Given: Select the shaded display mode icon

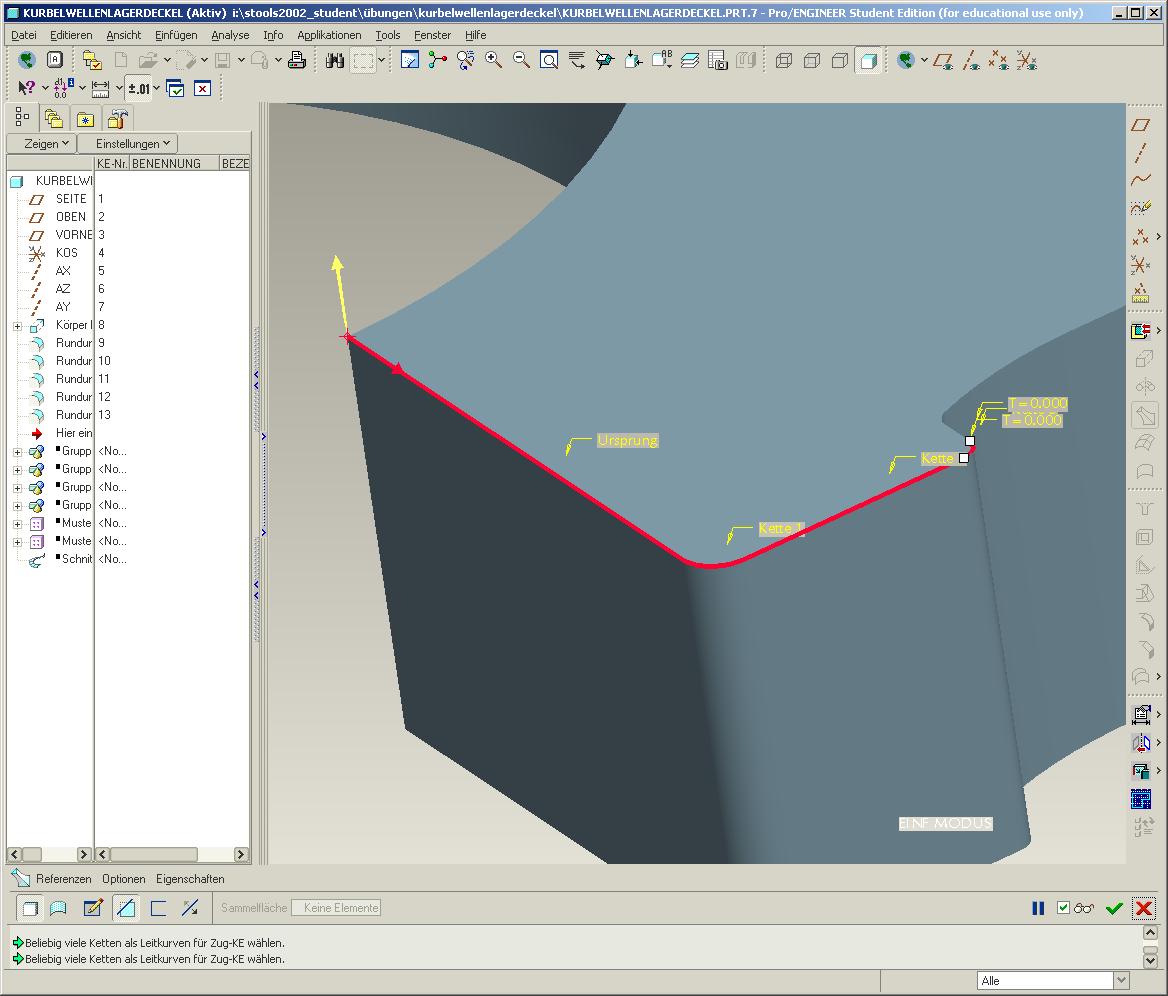Looking at the screenshot, I should pyautogui.click(x=869, y=60).
